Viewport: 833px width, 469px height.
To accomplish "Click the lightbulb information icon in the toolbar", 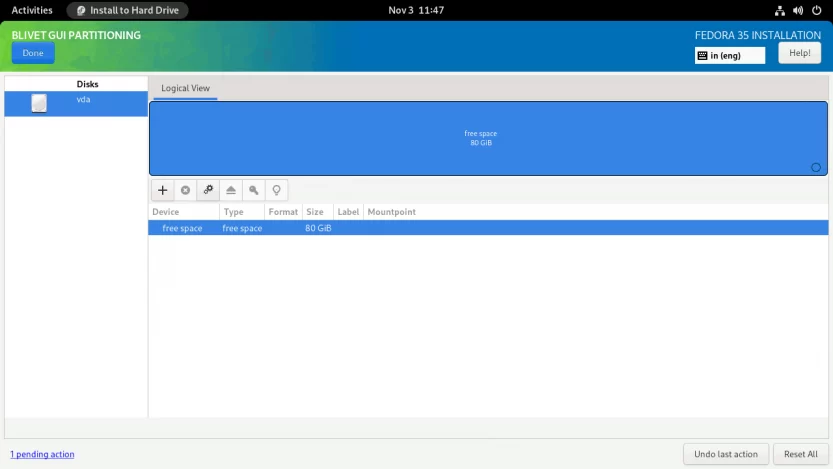I will (276, 190).
